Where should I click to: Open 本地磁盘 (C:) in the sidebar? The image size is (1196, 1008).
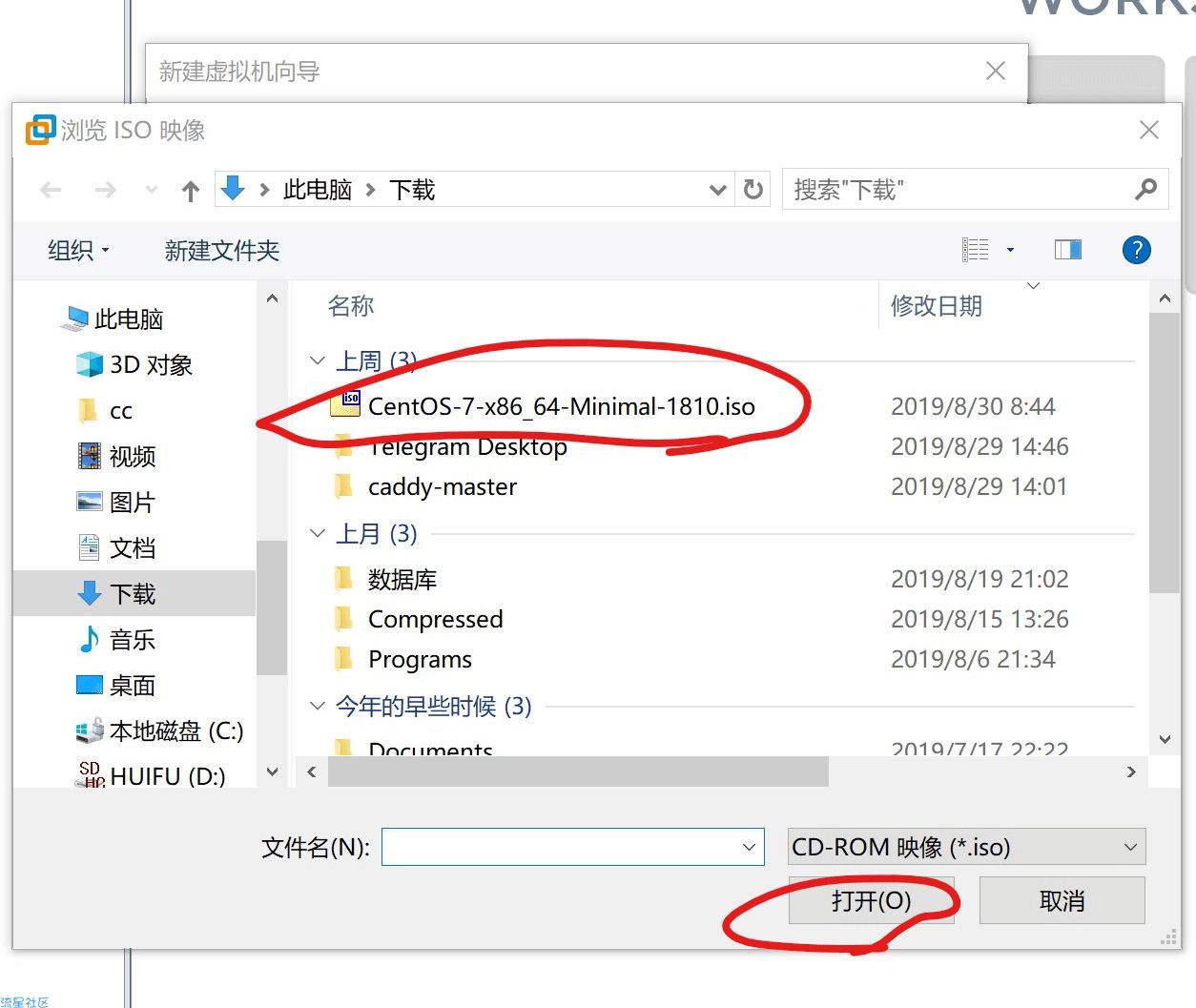(160, 730)
